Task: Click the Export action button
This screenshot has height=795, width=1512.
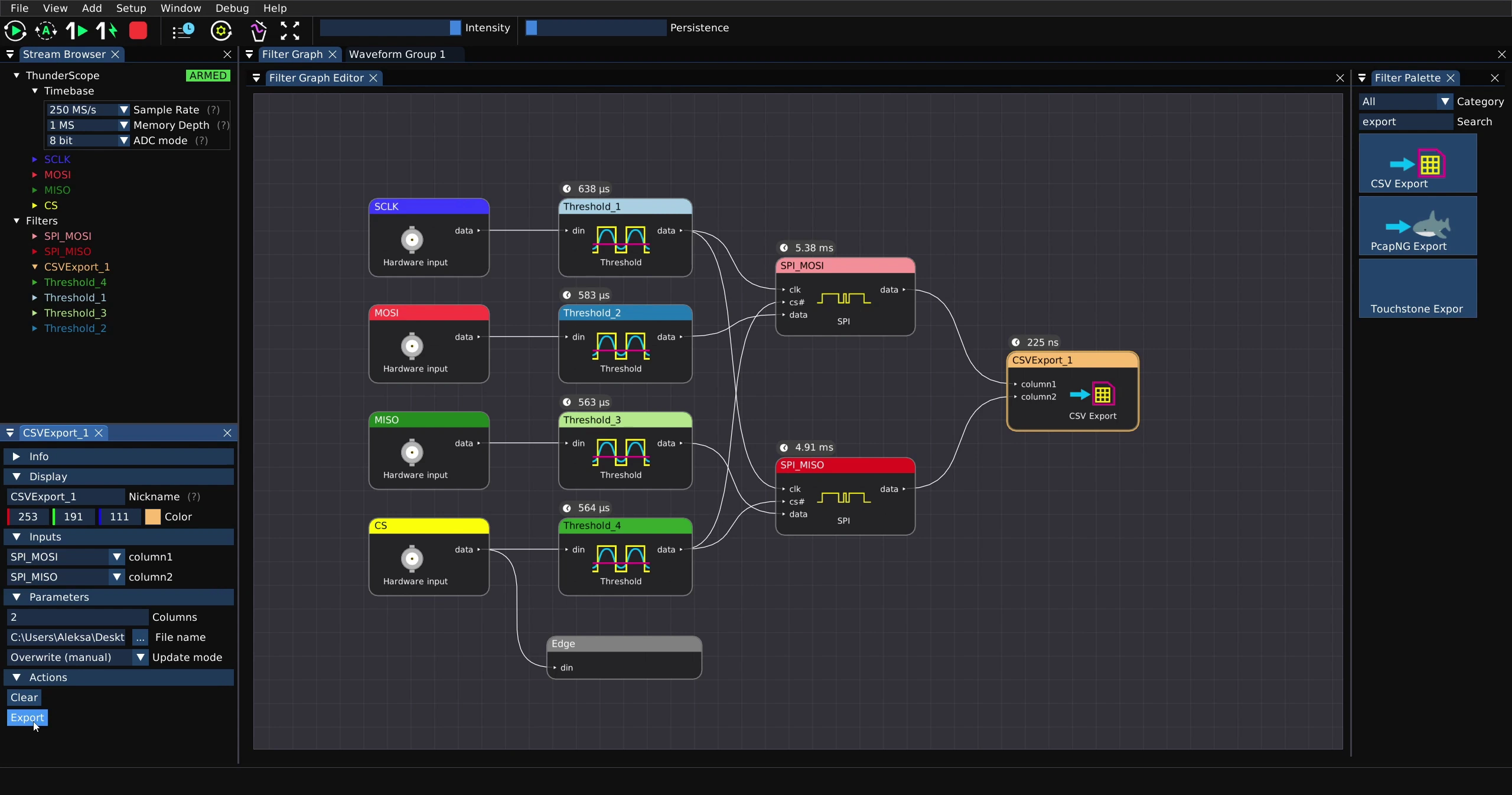Action: [27, 718]
